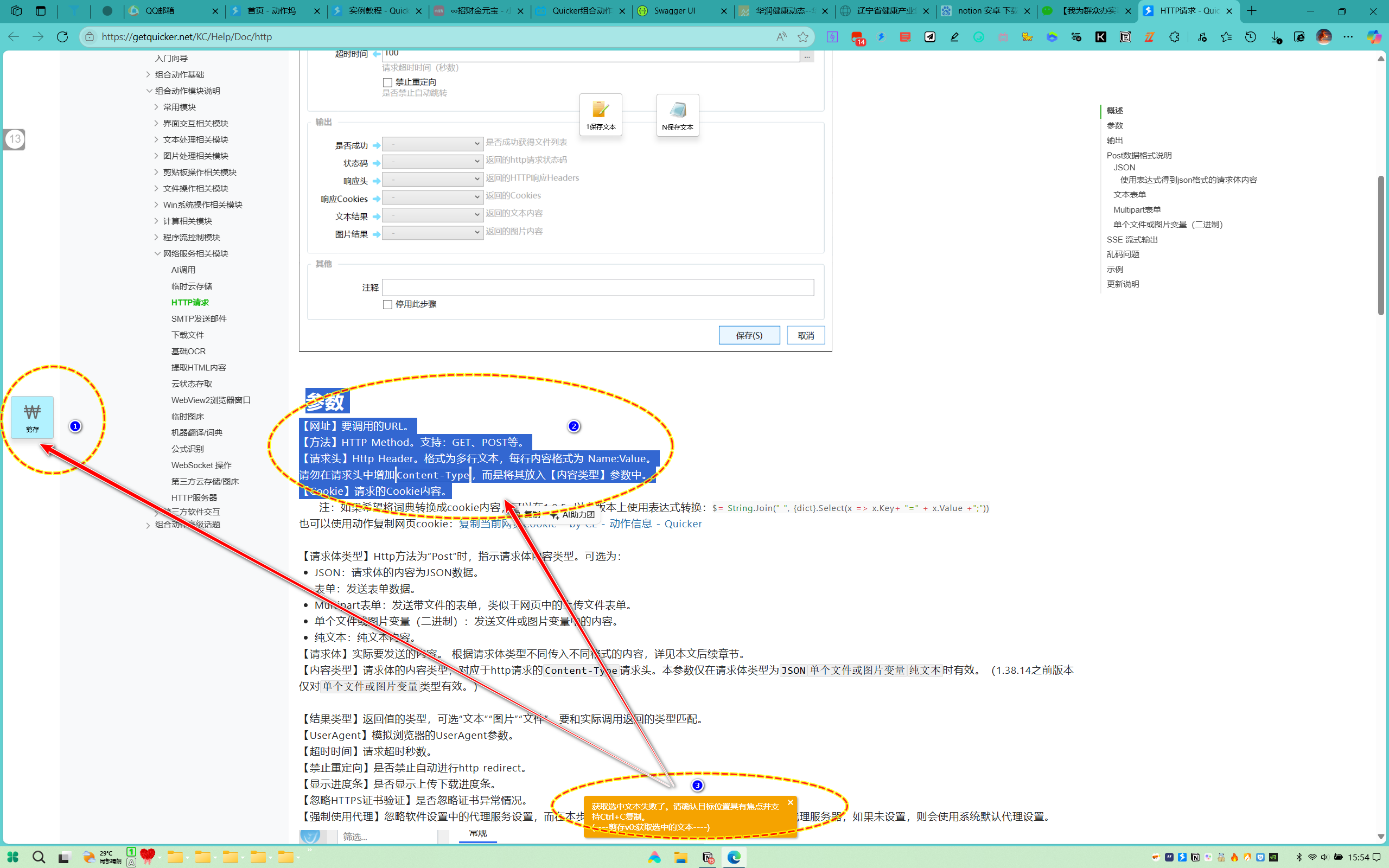Image resolution: width=1389 pixels, height=868 pixels.
Task: Open a new browser tab with plus
Action: [x=1252, y=11]
